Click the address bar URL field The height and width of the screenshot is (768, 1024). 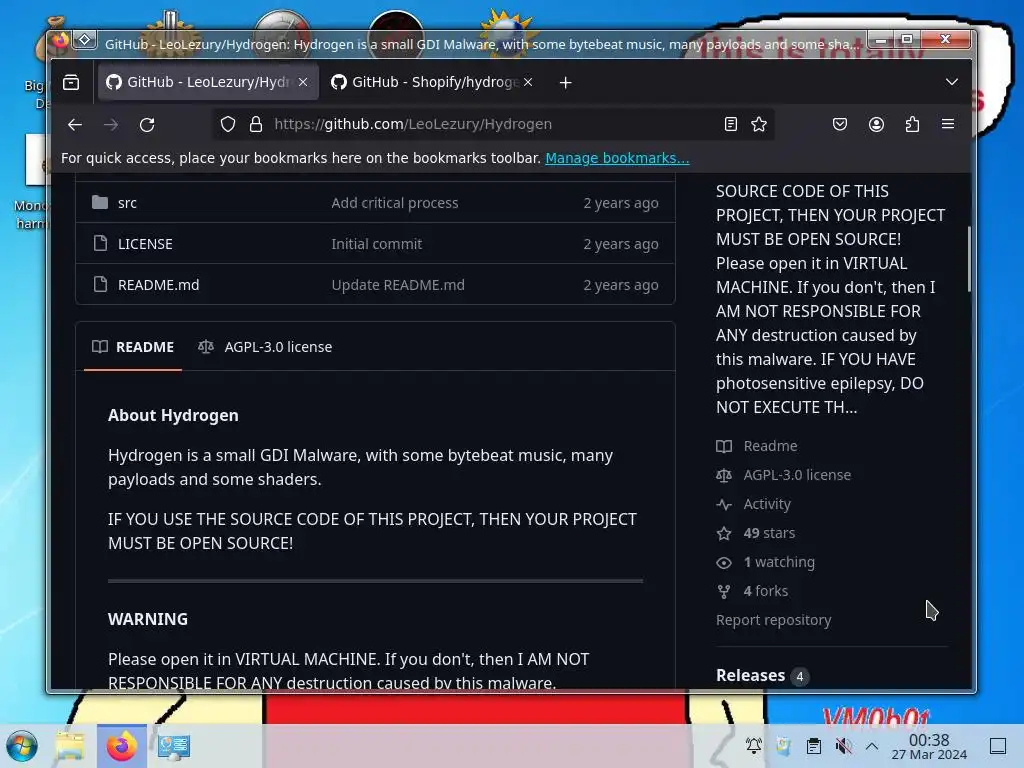(493, 124)
